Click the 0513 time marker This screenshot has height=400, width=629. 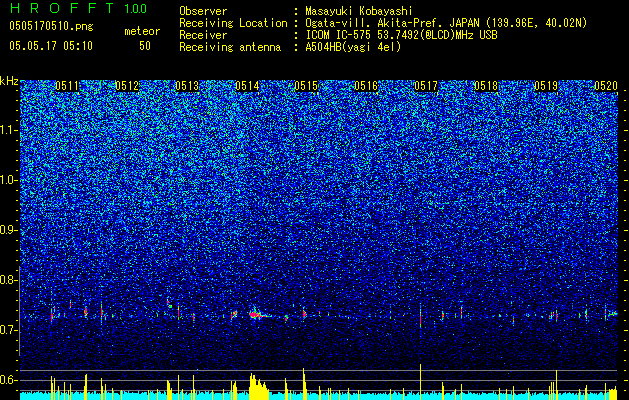[187, 86]
